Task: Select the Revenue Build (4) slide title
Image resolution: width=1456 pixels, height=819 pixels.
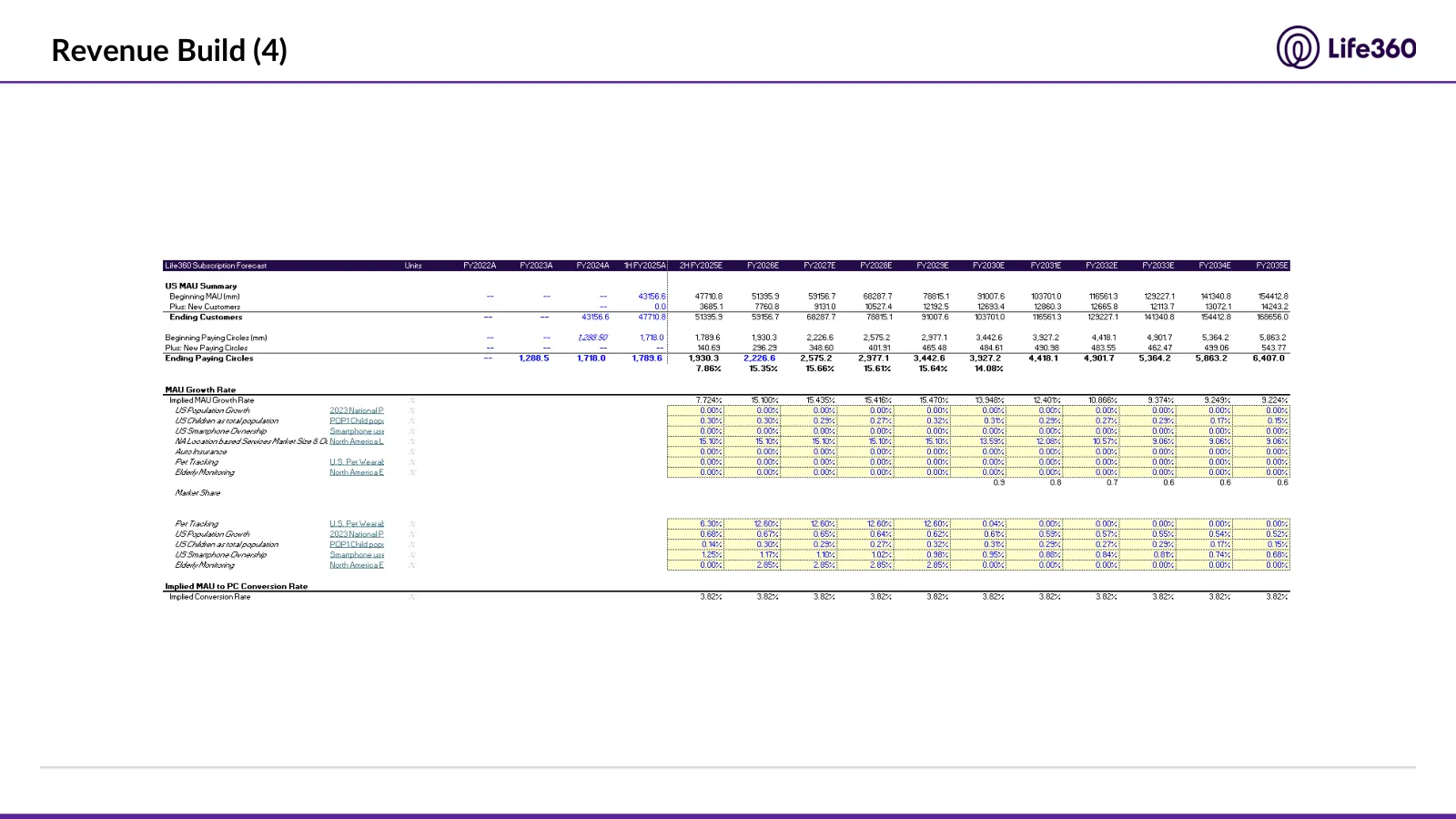Action: pyautogui.click(x=169, y=50)
